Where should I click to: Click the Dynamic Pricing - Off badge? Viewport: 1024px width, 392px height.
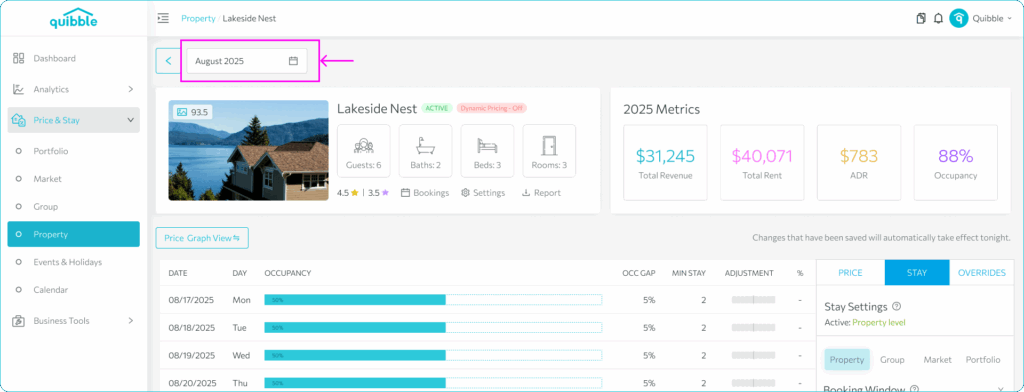[x=492, y=108]
